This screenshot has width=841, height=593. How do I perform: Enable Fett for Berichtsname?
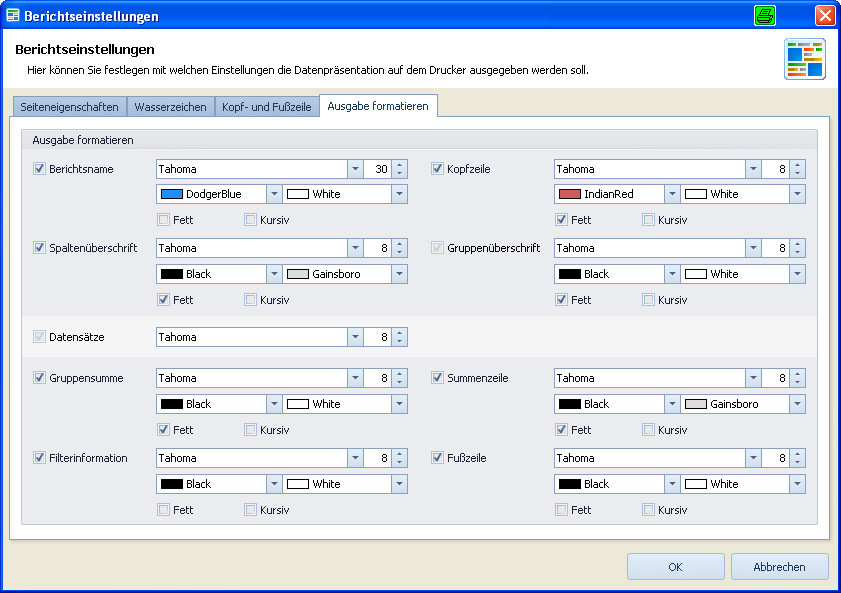tap(164, 220)
